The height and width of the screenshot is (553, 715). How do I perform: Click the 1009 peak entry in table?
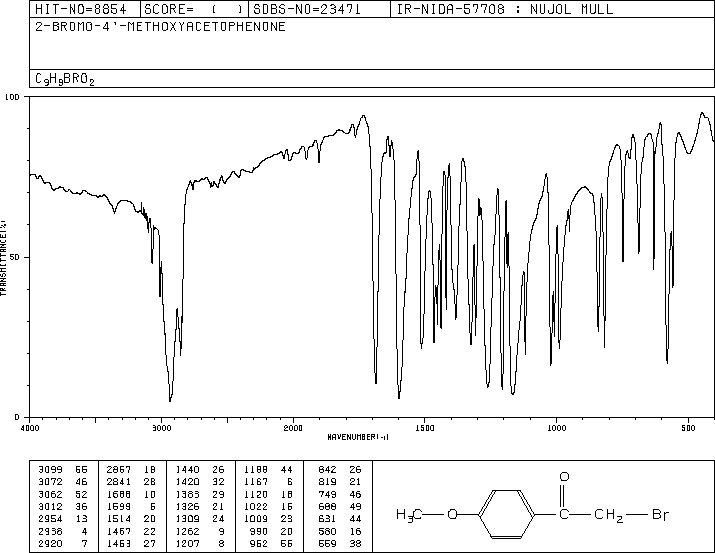[268, 519]
